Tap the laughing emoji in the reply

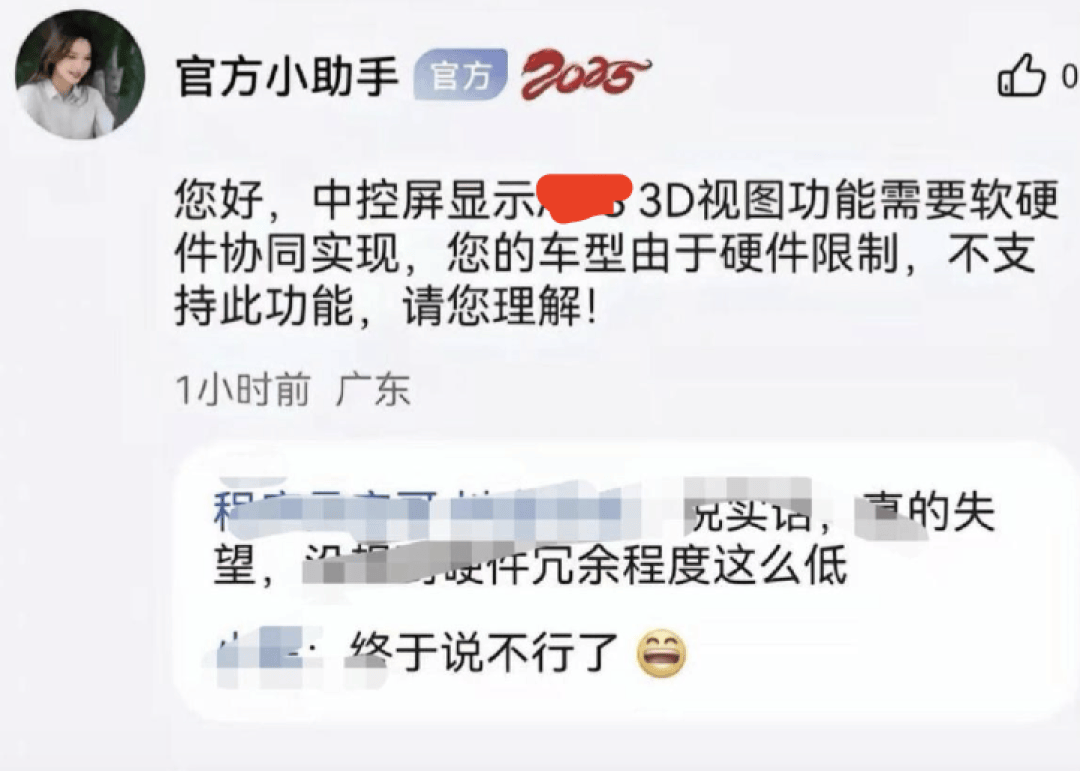661,652
